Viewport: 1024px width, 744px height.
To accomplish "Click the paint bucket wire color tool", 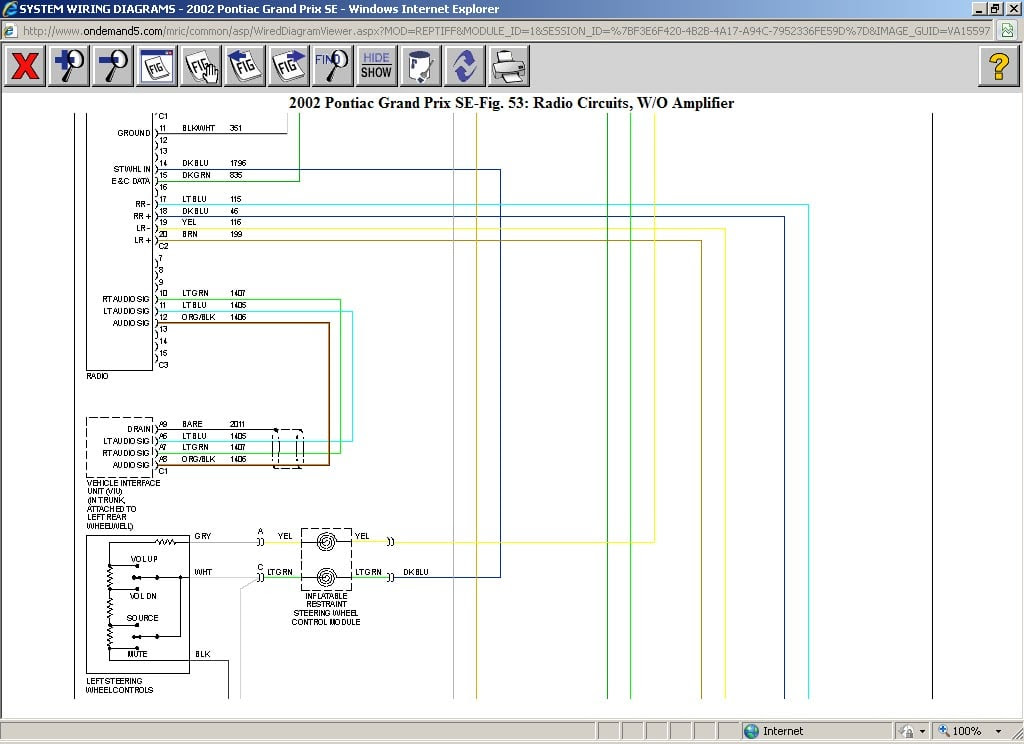I will (x=421, y=66).
